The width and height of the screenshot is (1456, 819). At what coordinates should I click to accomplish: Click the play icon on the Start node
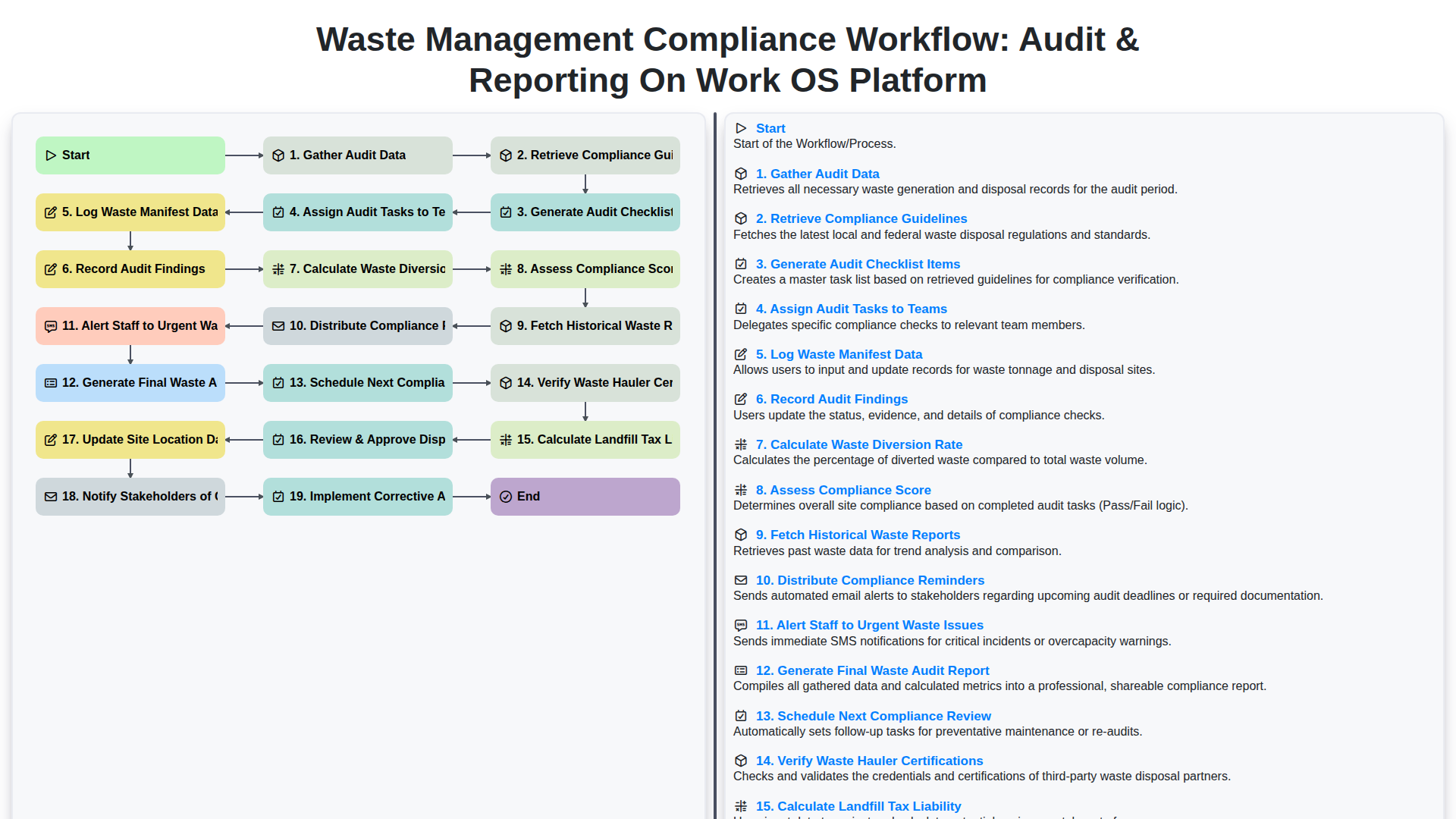(x=51, y=155)
